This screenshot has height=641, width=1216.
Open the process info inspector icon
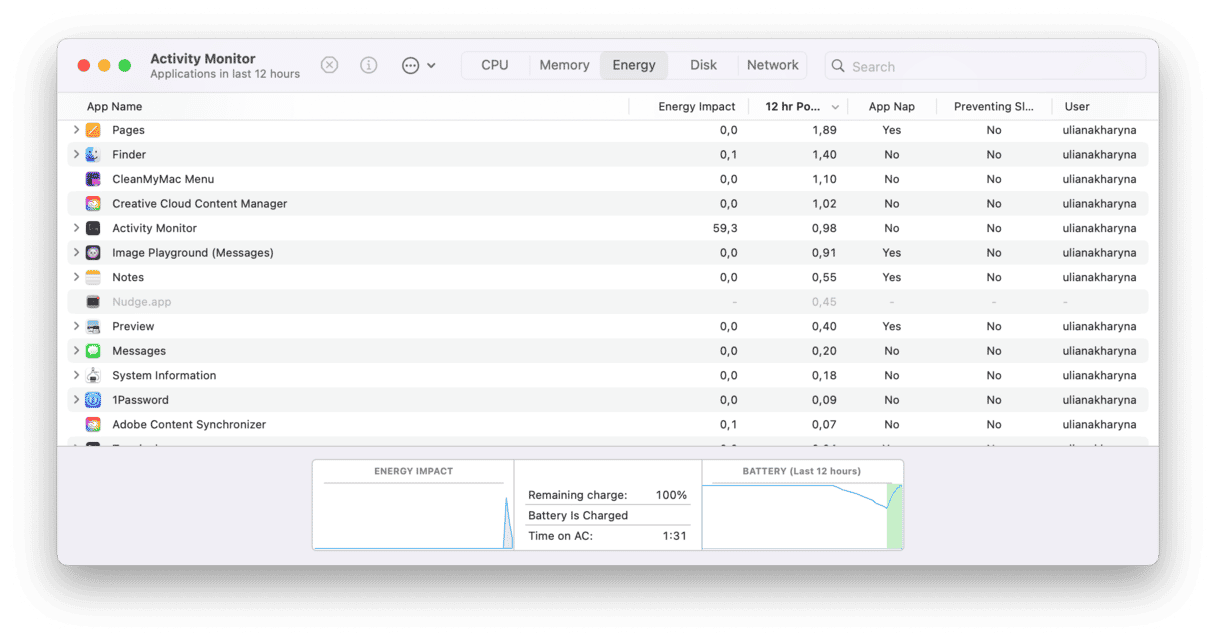point(369,65)
